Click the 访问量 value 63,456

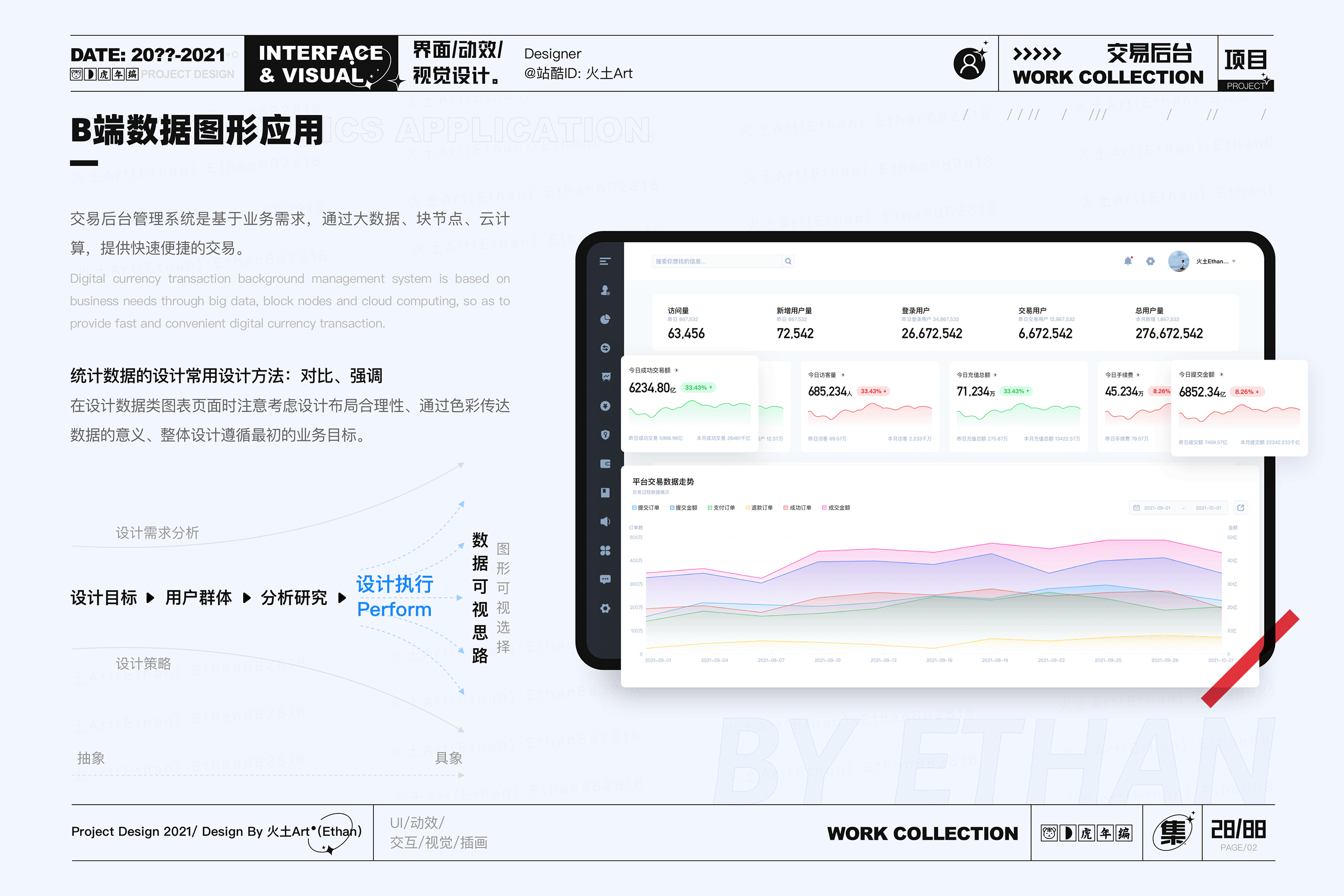click(x=686, y=333)
